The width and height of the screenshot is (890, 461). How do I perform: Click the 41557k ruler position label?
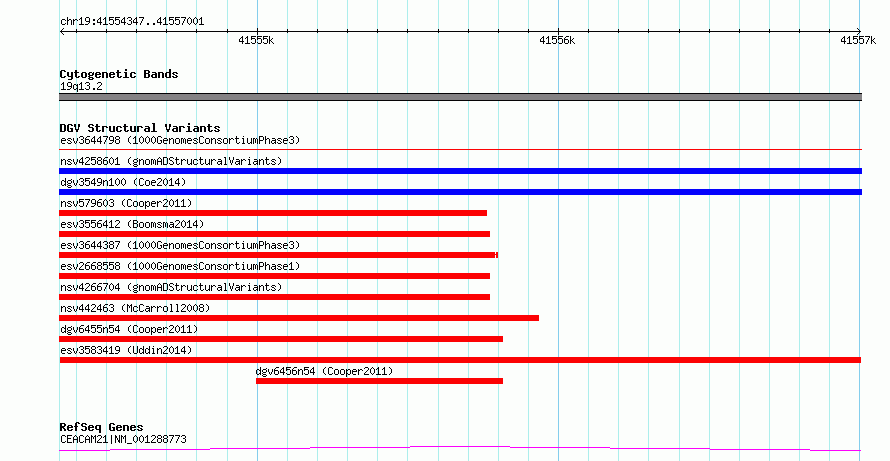click(858, 40)
